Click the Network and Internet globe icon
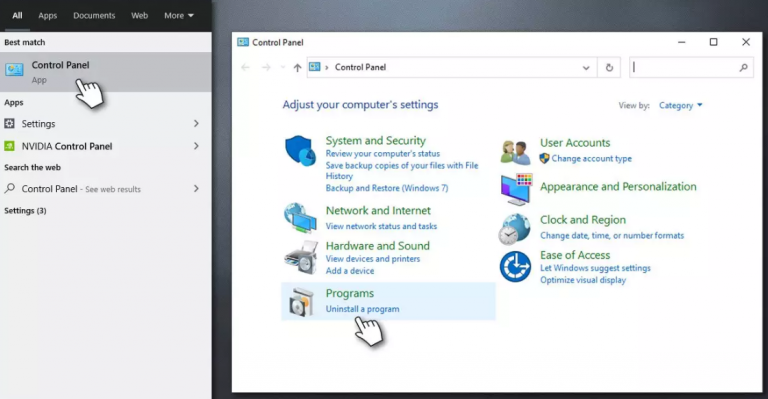Viewport: 768px width, 399px height. [x=300, y=218]
